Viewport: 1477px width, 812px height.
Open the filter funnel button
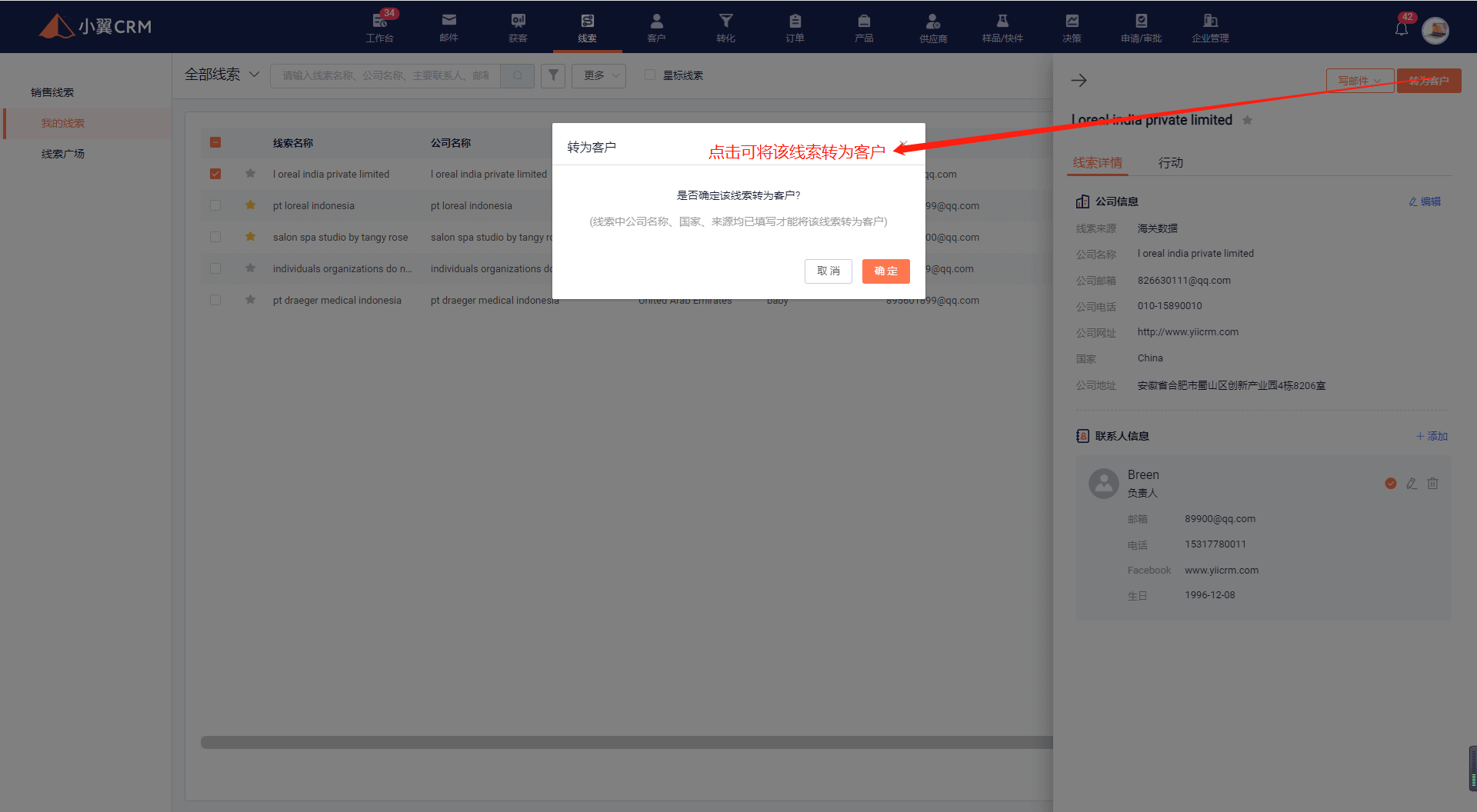pos(553,75)
